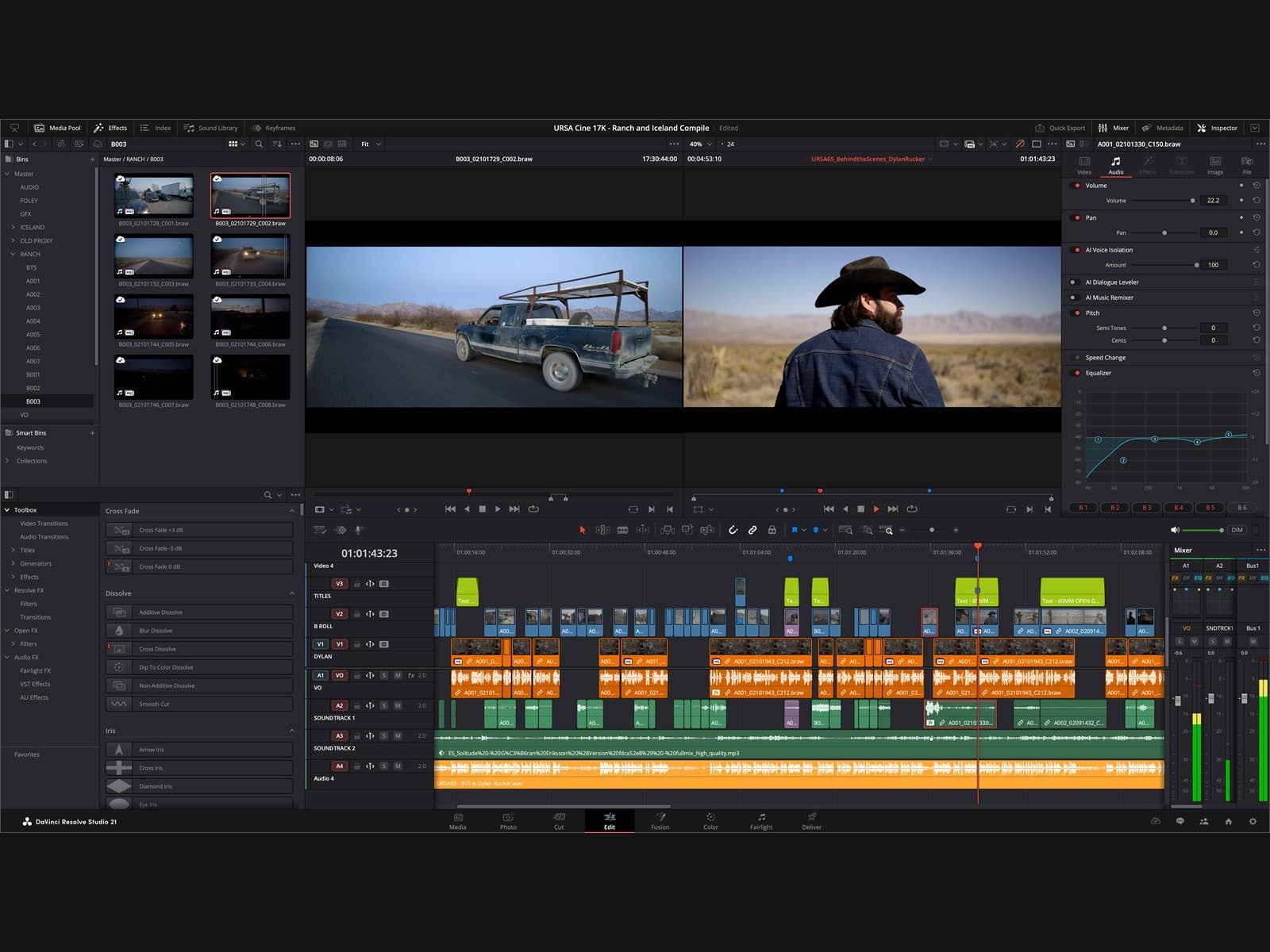Collapse the RANCH bin folder
This screenshot has width=1270, height=952.
click(x=13, y=254)
